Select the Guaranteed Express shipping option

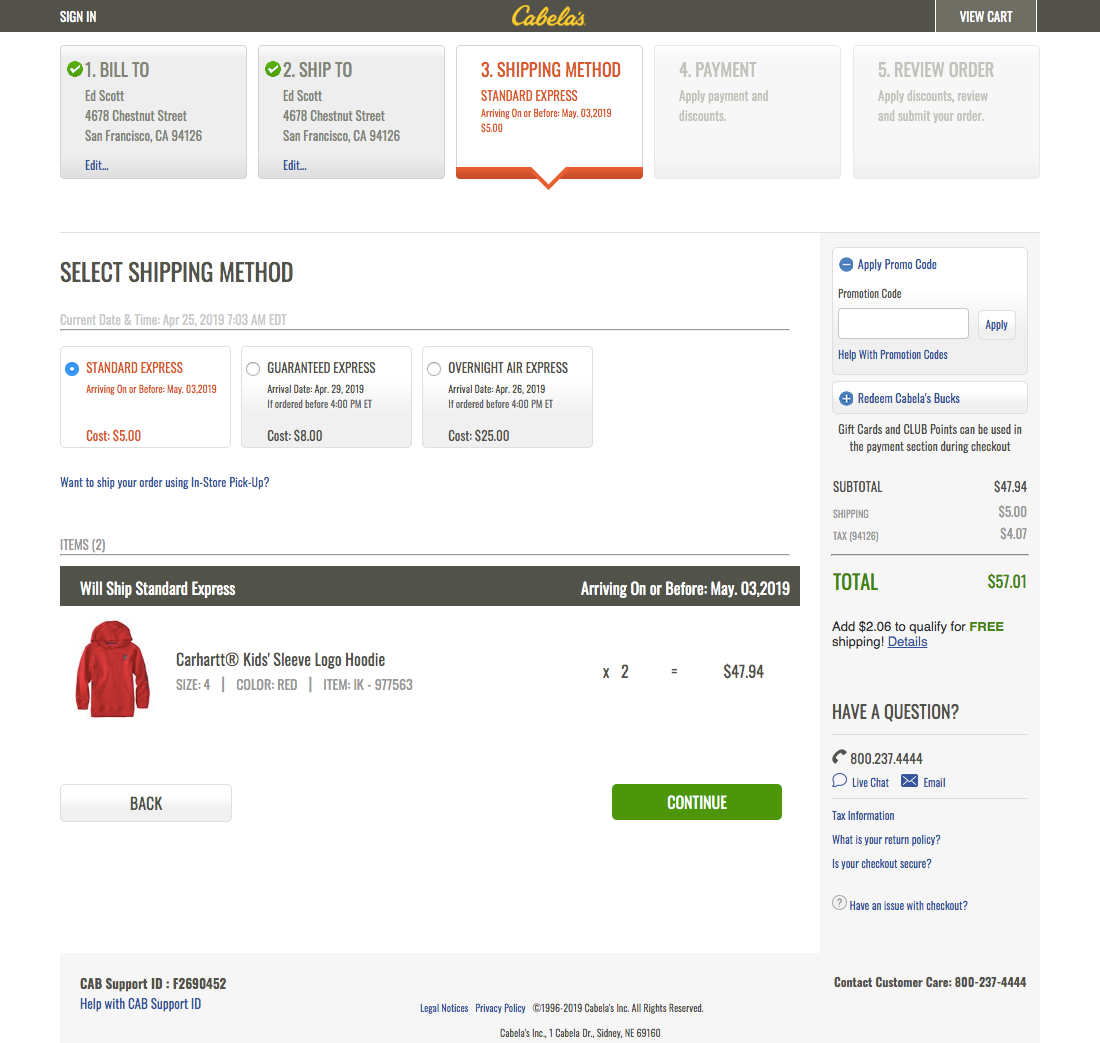pyautogui.click(x=253, y=368)
